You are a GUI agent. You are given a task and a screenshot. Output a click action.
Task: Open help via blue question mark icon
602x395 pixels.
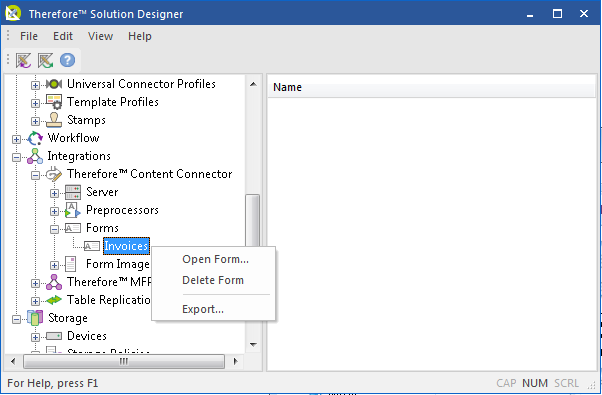coord(67,61)
